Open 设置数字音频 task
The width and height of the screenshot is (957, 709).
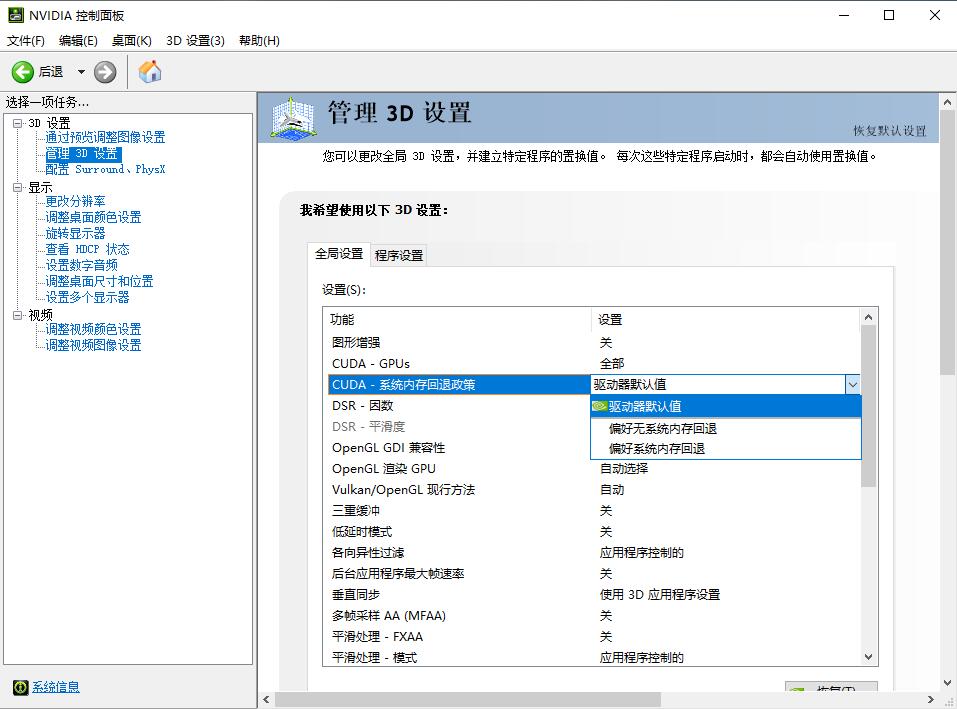[x=81, y=265]
